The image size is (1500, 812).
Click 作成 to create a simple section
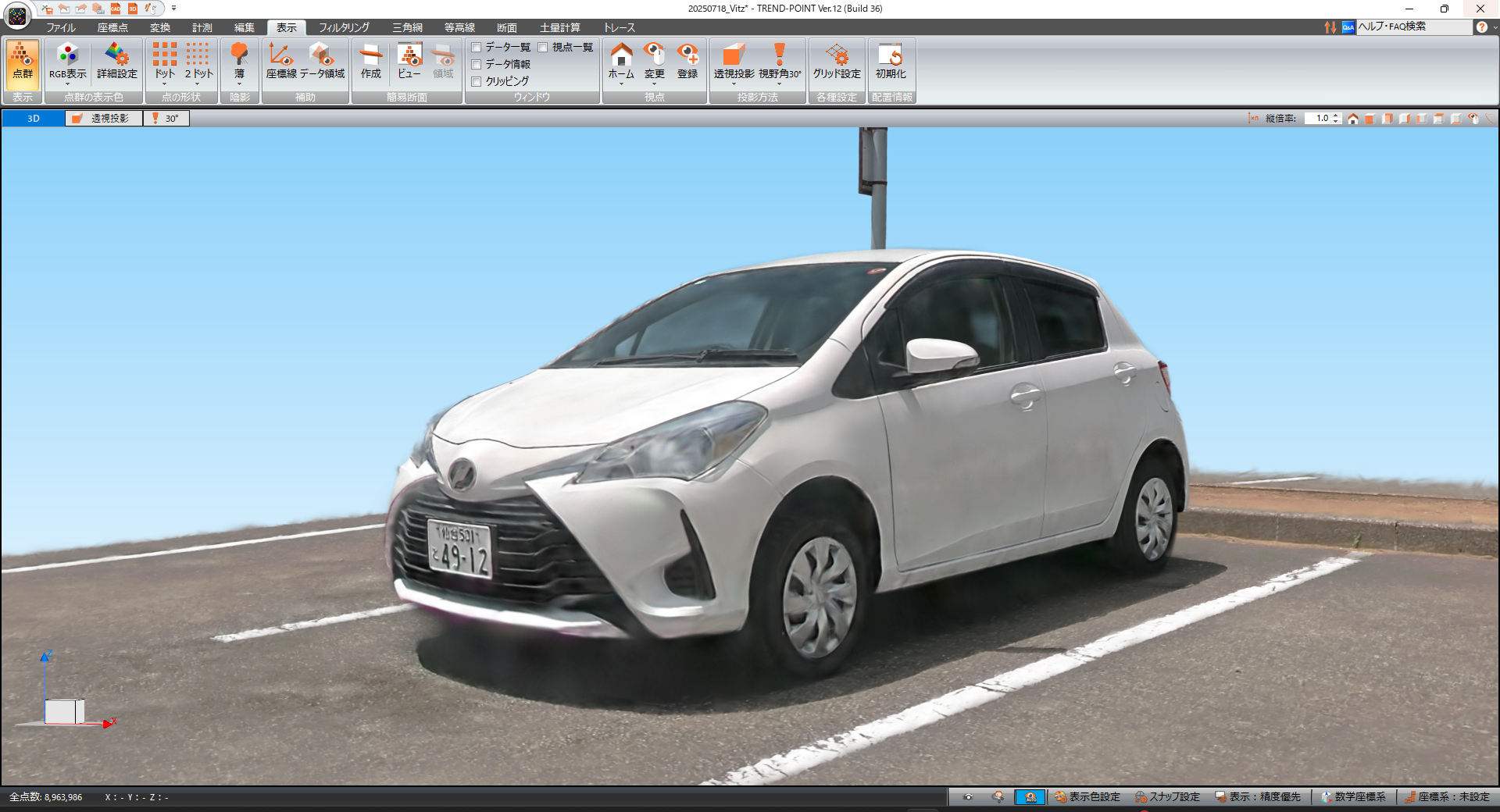(370, 62)
